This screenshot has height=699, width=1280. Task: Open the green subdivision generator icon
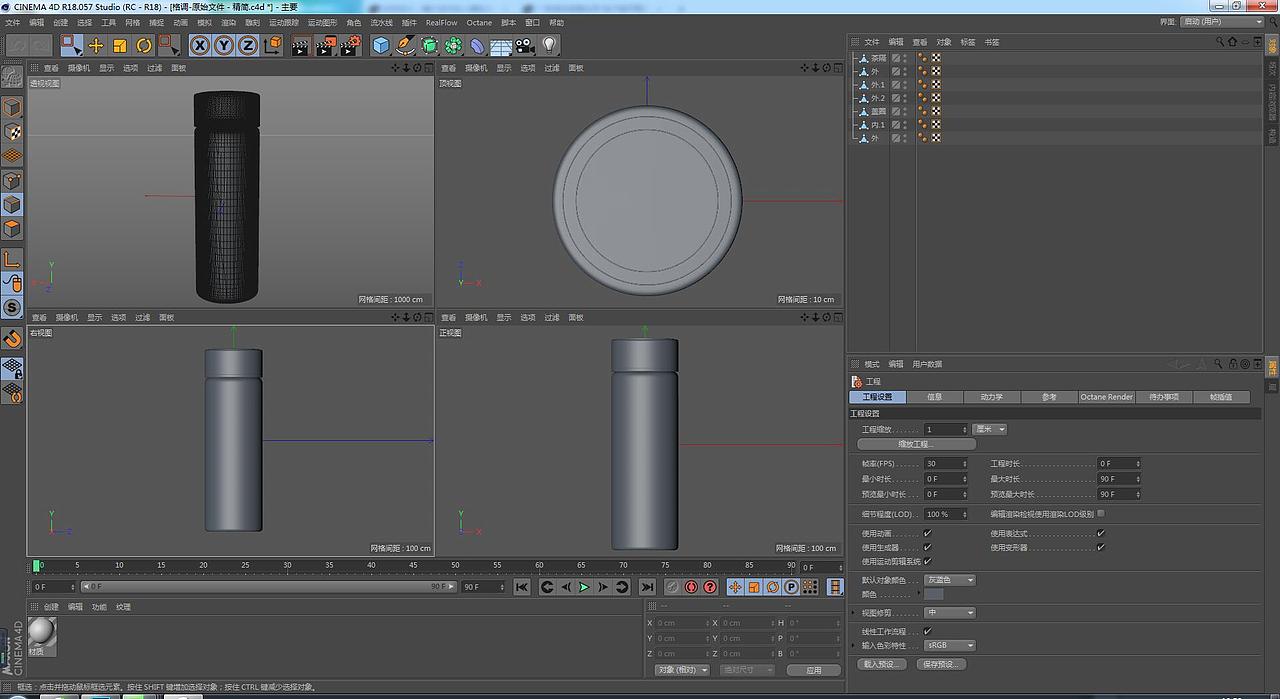click(x=429, y=45)
